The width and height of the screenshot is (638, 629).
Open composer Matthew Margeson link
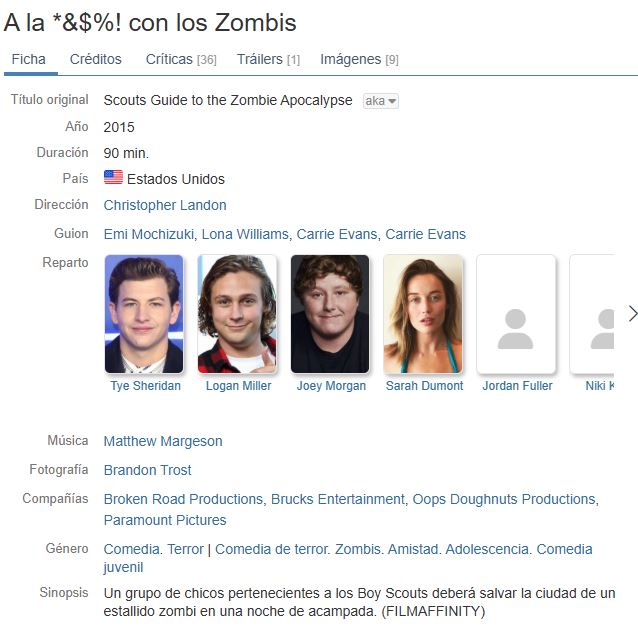163,441
